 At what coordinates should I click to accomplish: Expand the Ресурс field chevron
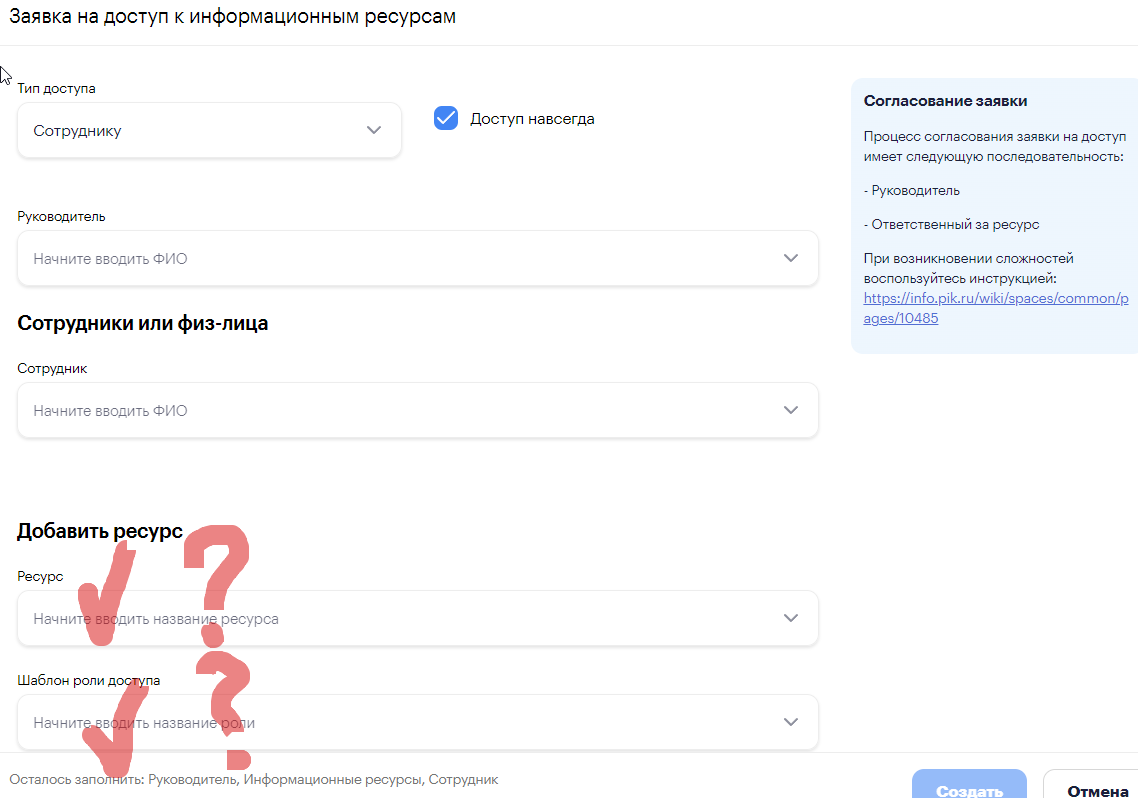pos(791,618)
